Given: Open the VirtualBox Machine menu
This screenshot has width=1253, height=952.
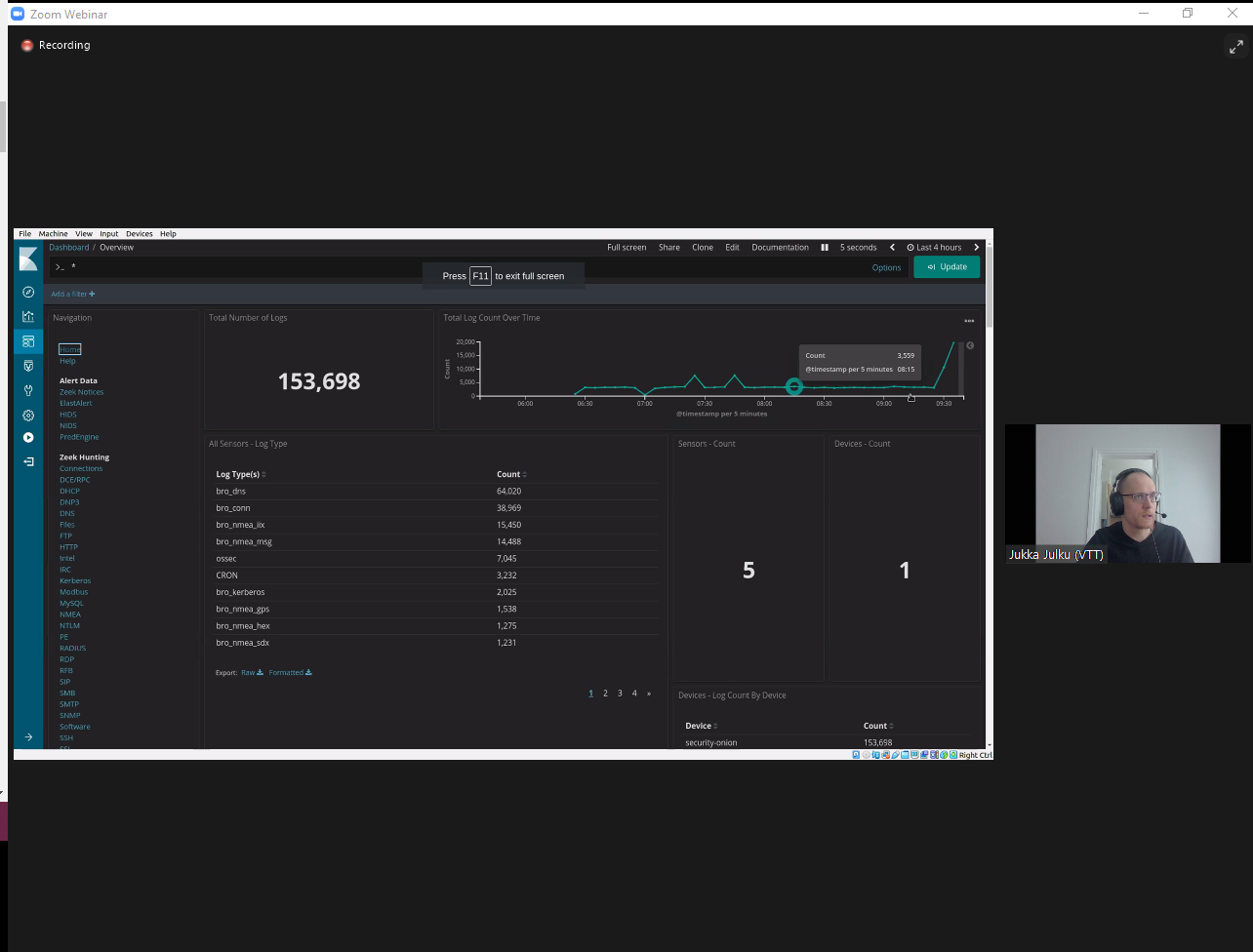Looking at the screenshot, I should 53,234.
